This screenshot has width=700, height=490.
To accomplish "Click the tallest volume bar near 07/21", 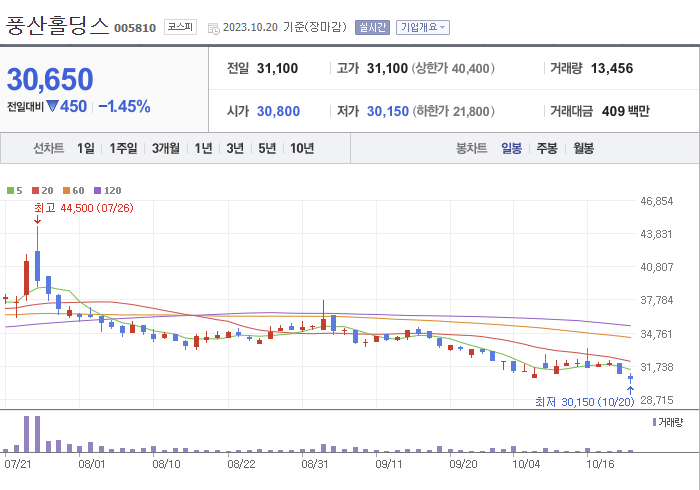I will point(27,434).
